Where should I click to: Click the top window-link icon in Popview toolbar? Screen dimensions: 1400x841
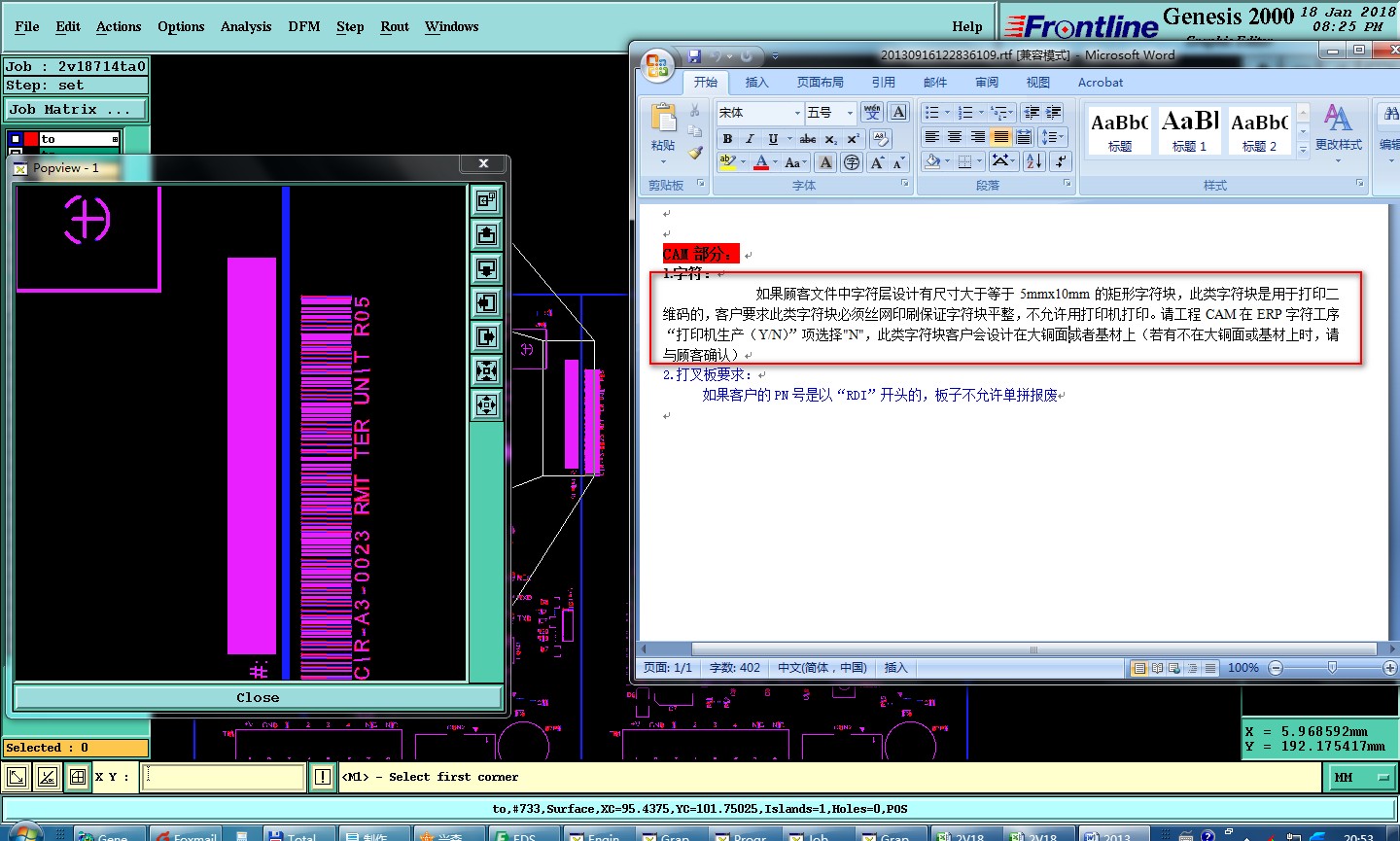[486, 200]
